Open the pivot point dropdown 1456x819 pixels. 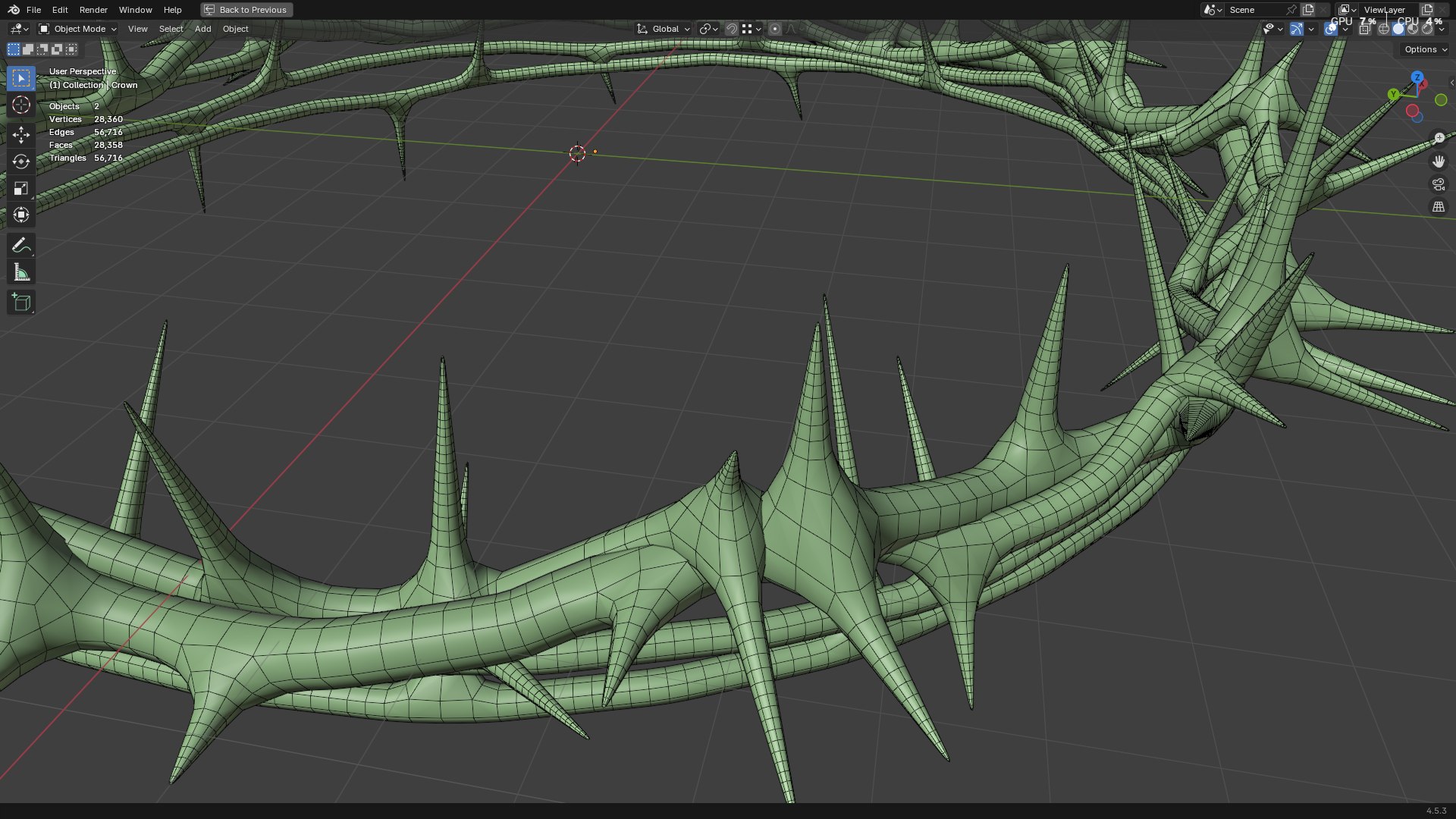pyautogui.click(x=708, y=29)
